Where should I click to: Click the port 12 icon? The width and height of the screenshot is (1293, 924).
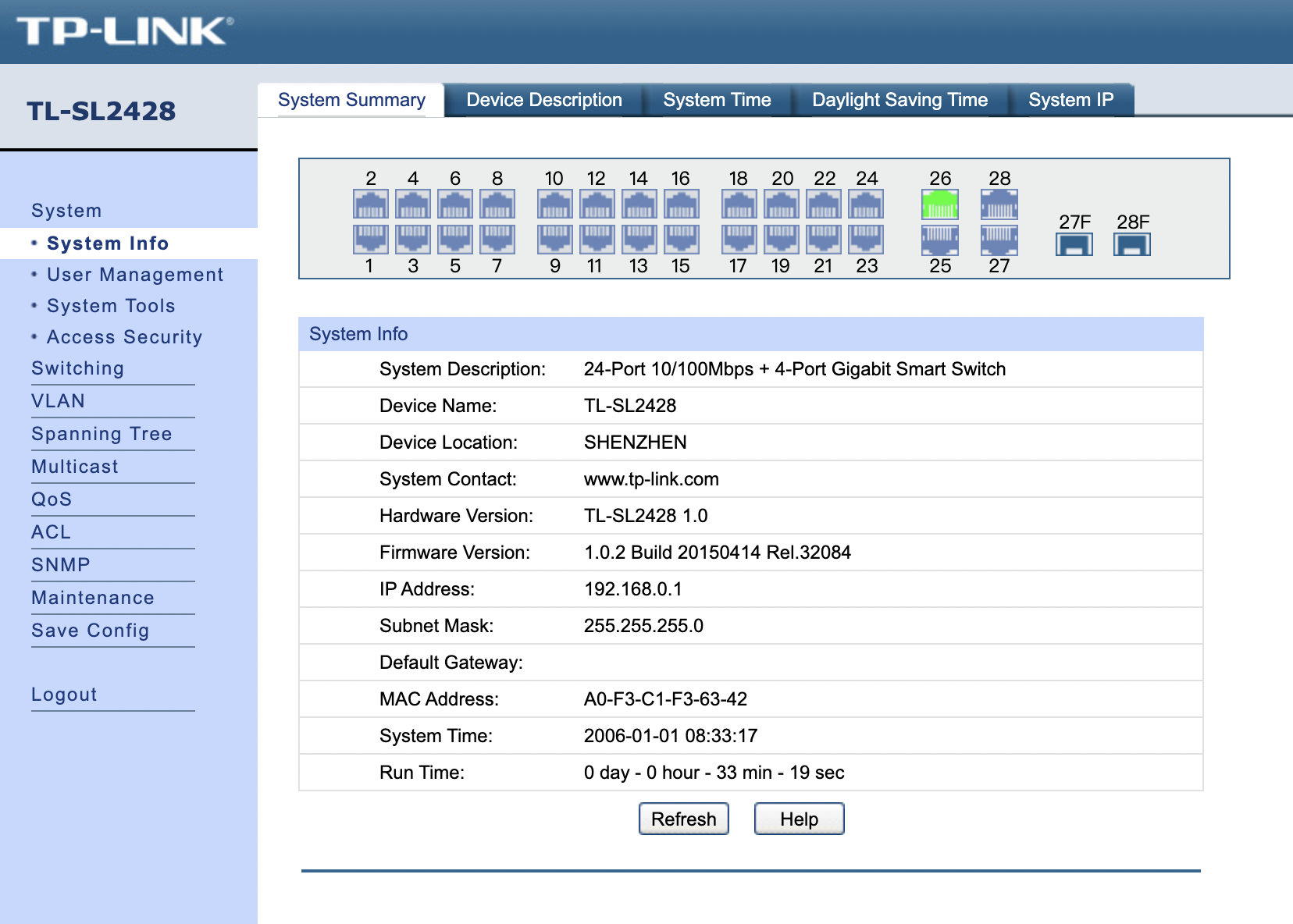(x=597, y=204)
